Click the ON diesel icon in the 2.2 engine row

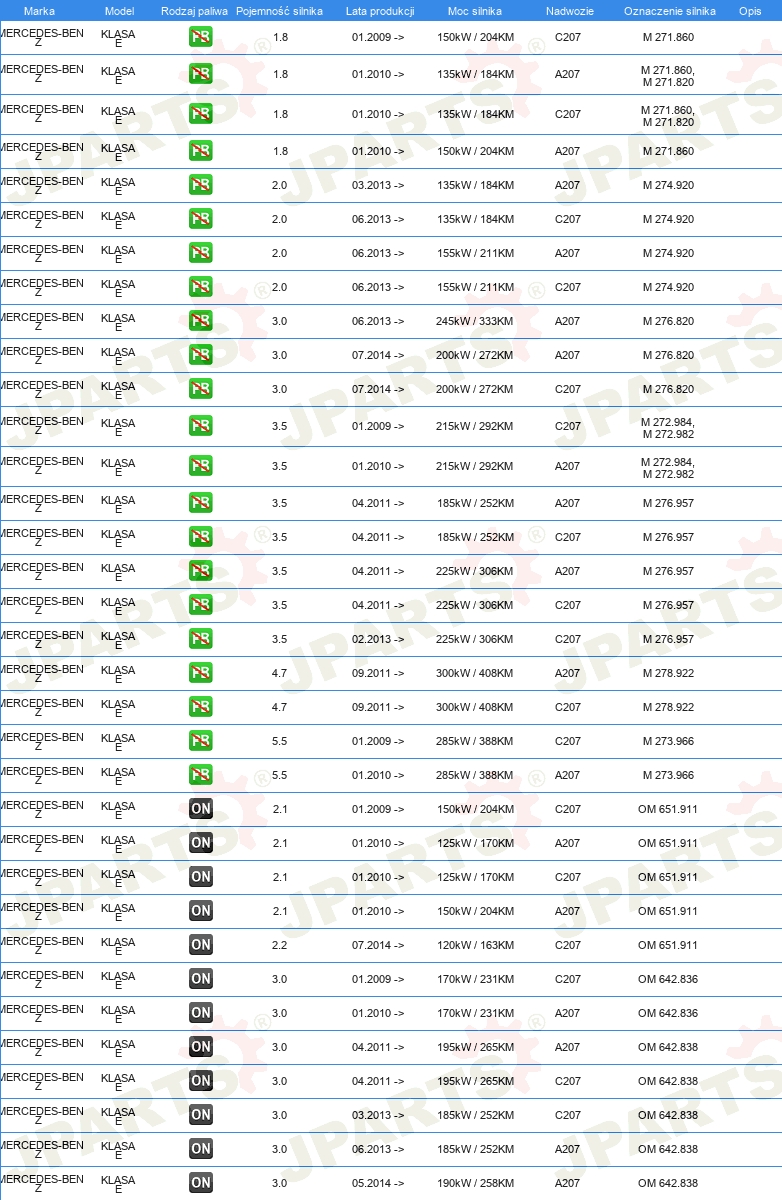201,945
